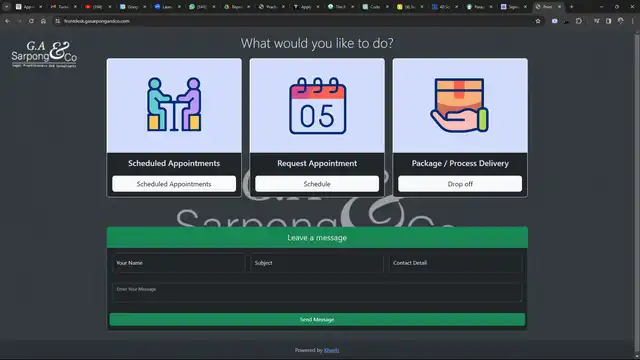
Task: Open the tab search dropdown arrow
Action: [6, 7]
